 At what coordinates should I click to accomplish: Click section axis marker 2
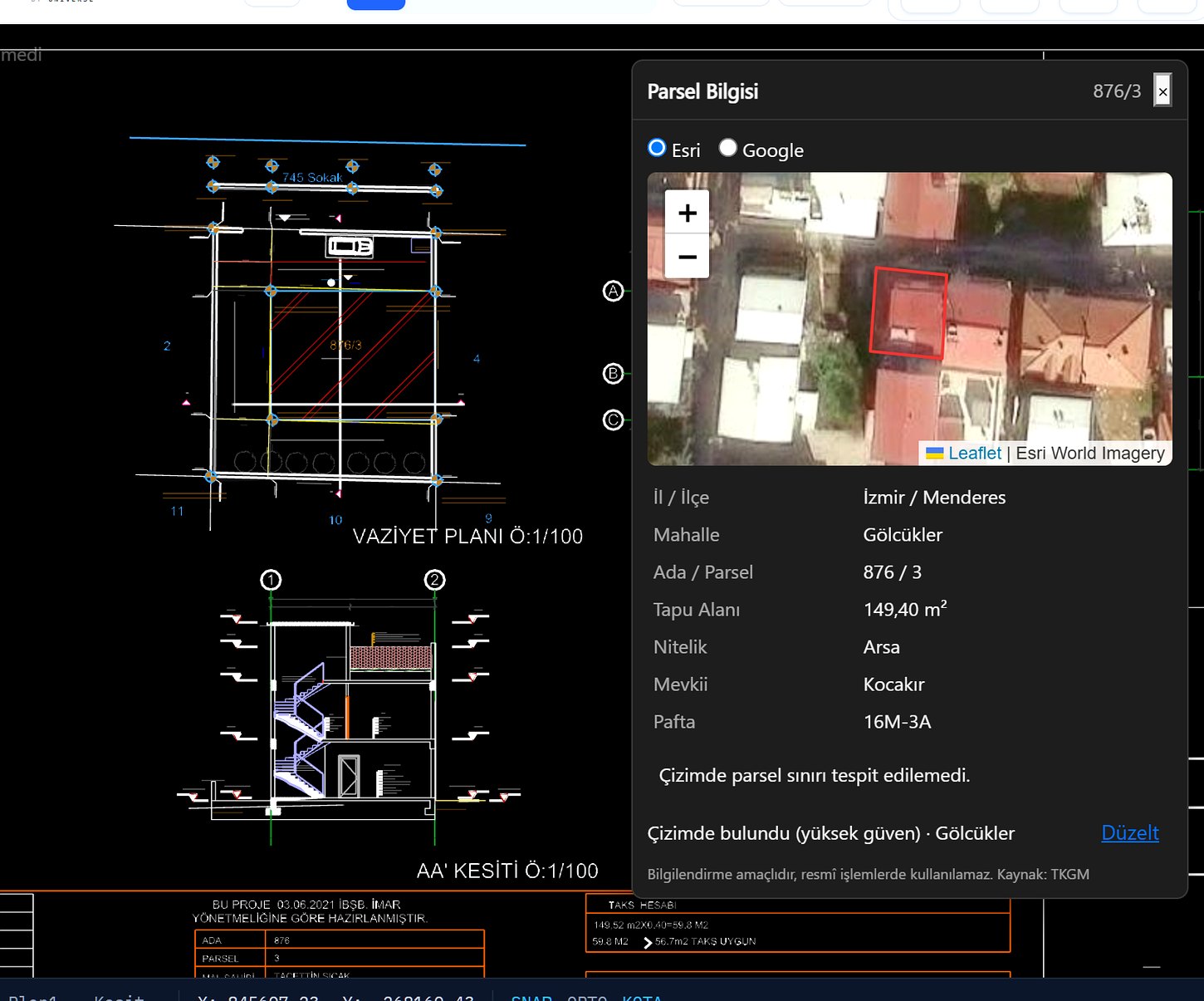click(x=434, y=580)
